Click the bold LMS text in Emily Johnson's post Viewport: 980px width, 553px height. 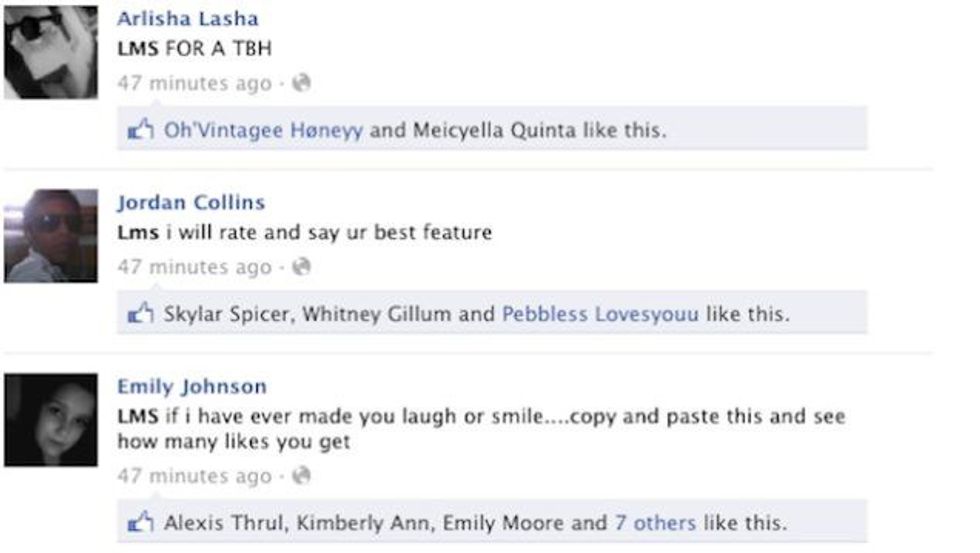point(138,416)
